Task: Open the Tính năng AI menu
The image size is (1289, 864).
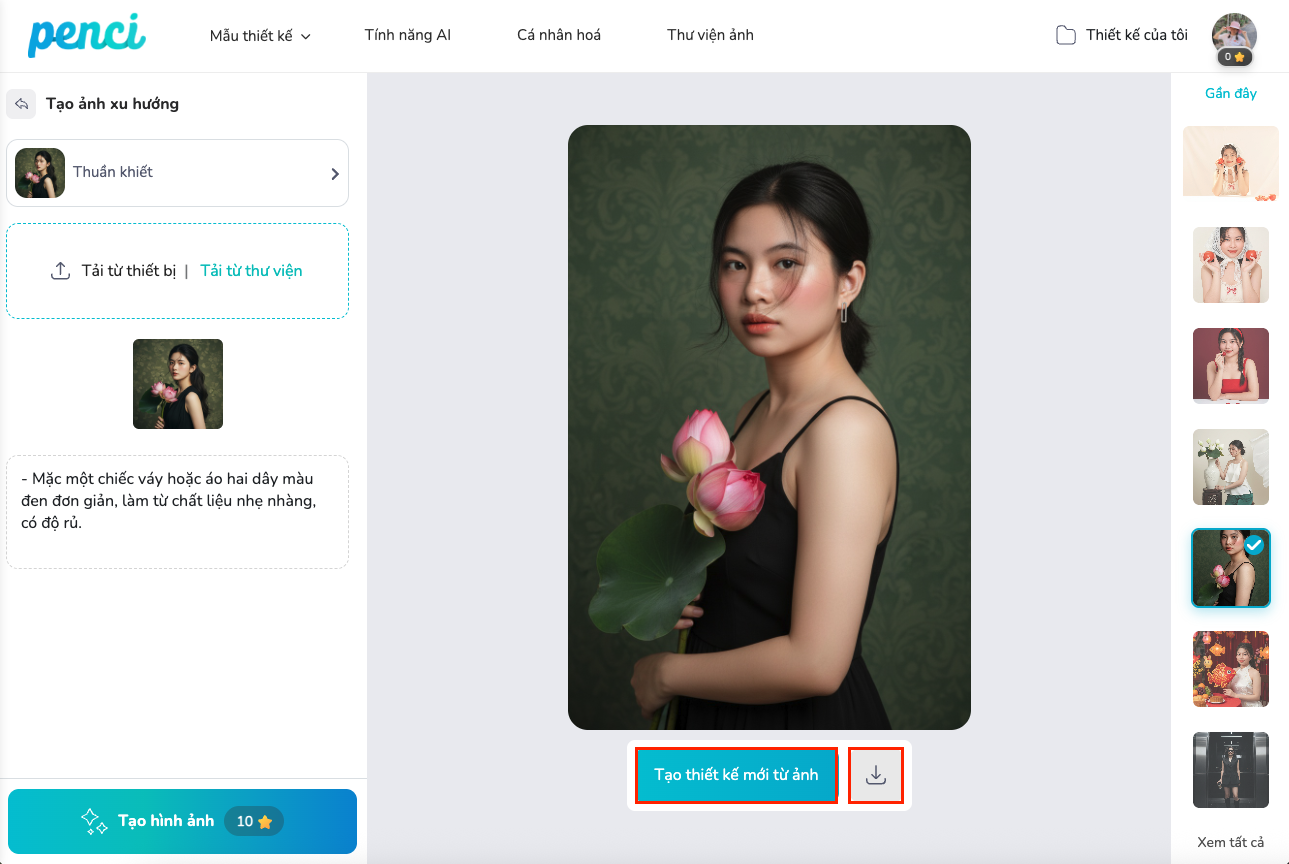Action: point(408,35)
